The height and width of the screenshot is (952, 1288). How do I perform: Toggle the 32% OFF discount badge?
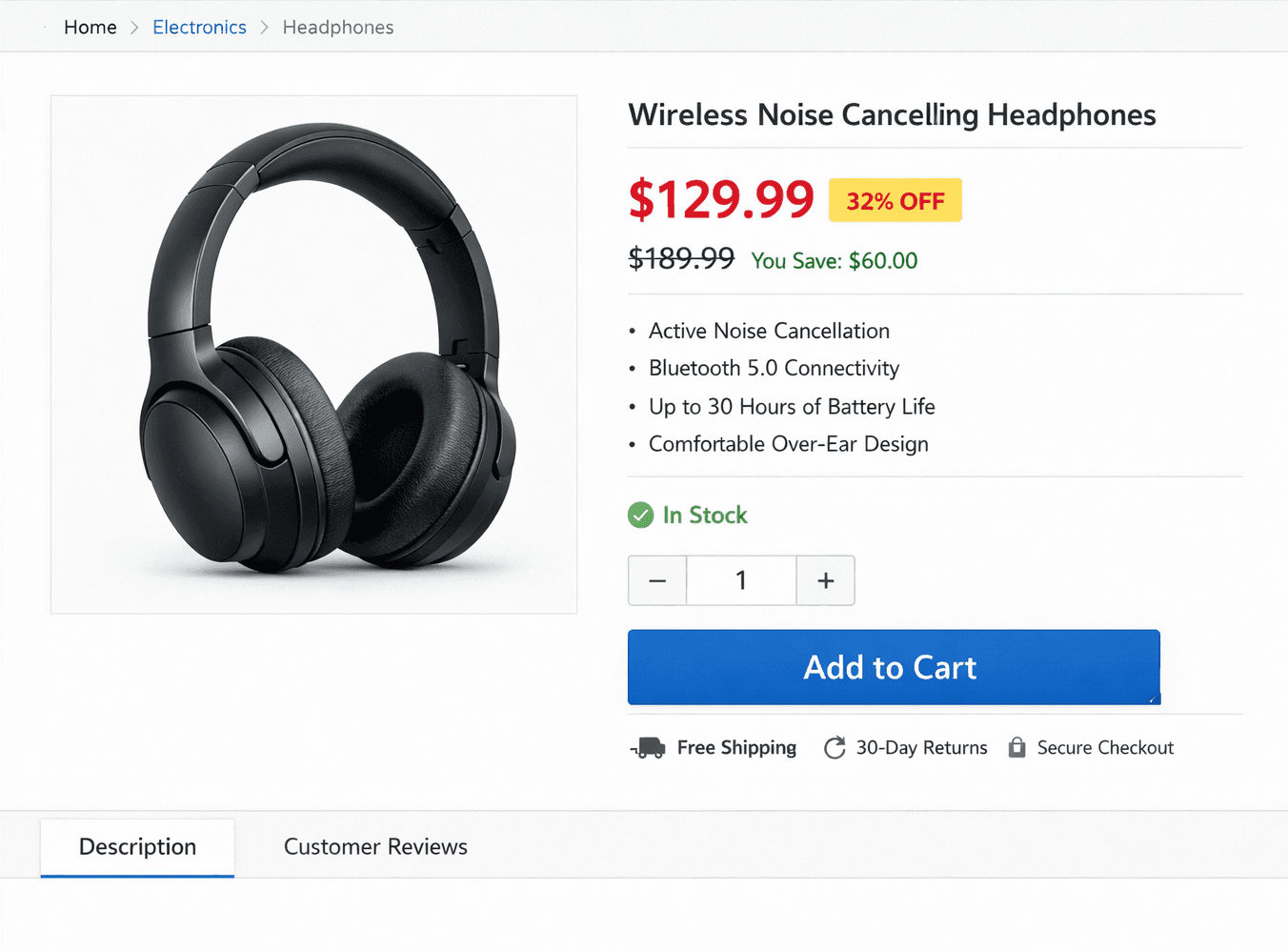tap(895, 200)
